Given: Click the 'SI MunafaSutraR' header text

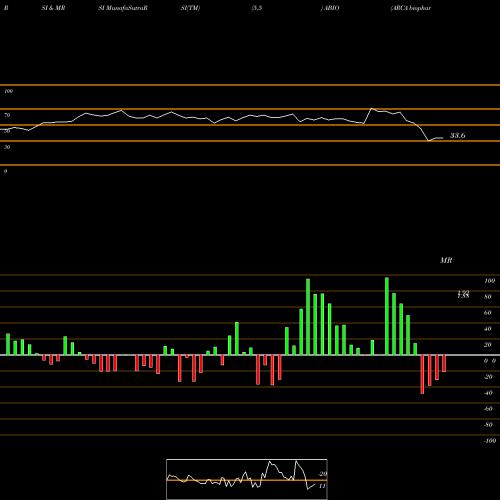Looking at the screenshot, I should point(123,8).
